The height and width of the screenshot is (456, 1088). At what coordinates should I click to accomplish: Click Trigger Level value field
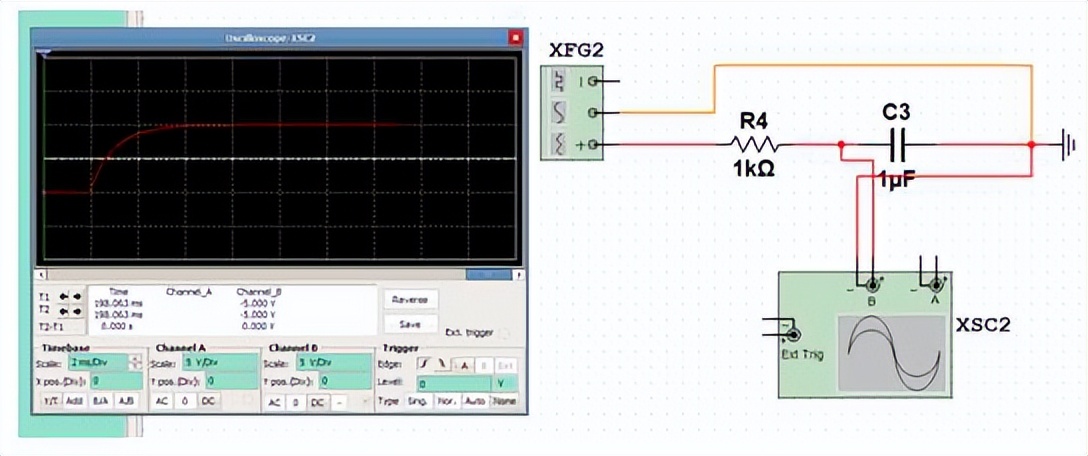[454, 384]
